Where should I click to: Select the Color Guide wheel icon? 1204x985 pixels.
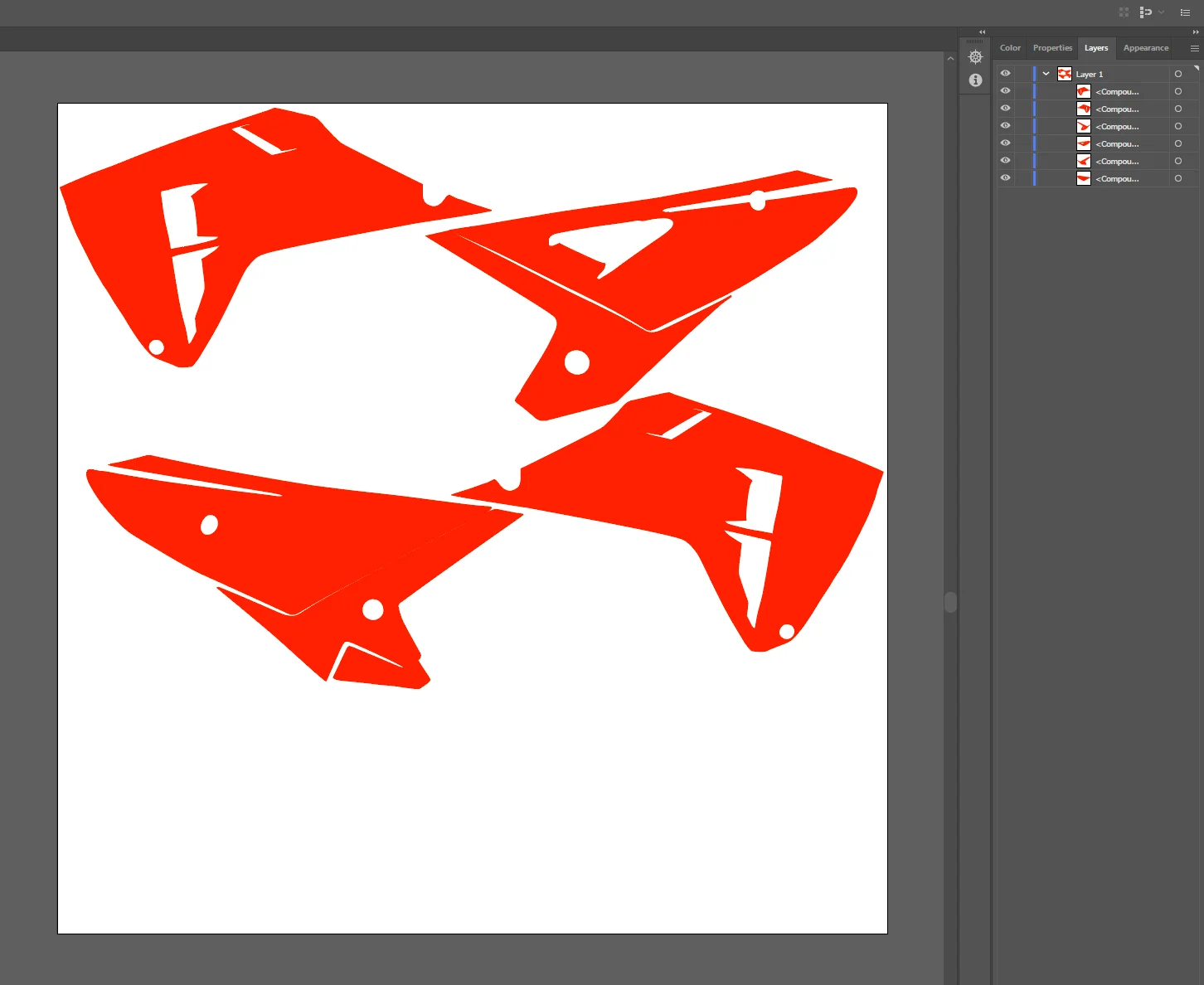tap(975, 57)
